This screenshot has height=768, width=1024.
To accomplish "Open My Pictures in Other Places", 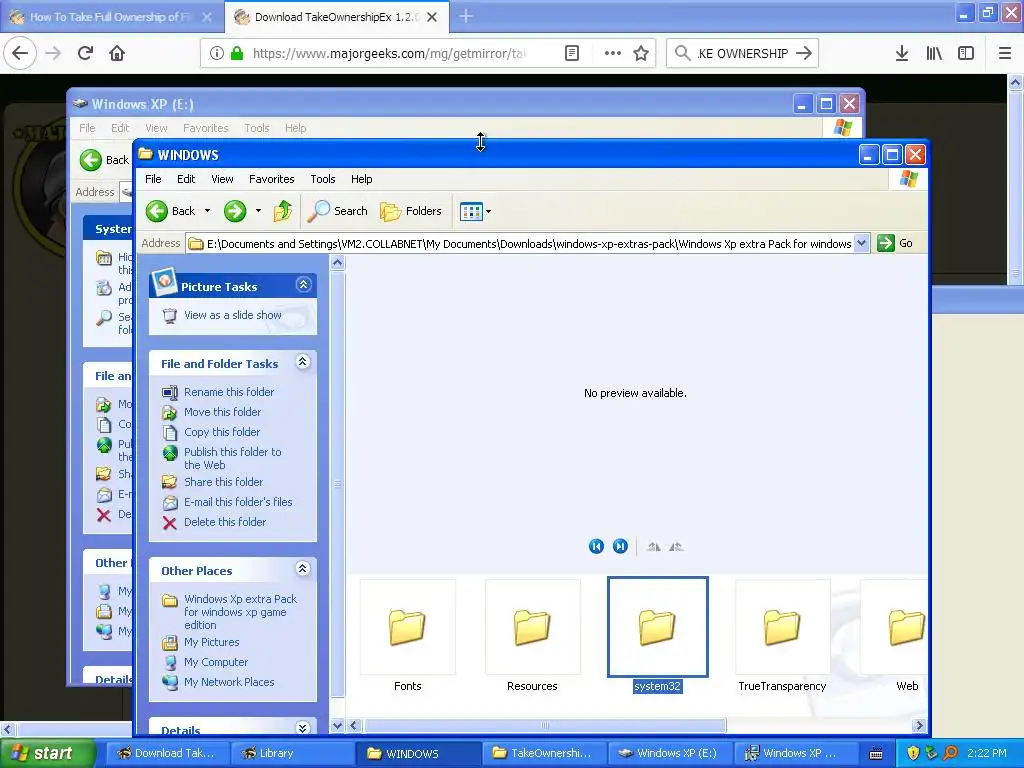I will tap(212, 642).
